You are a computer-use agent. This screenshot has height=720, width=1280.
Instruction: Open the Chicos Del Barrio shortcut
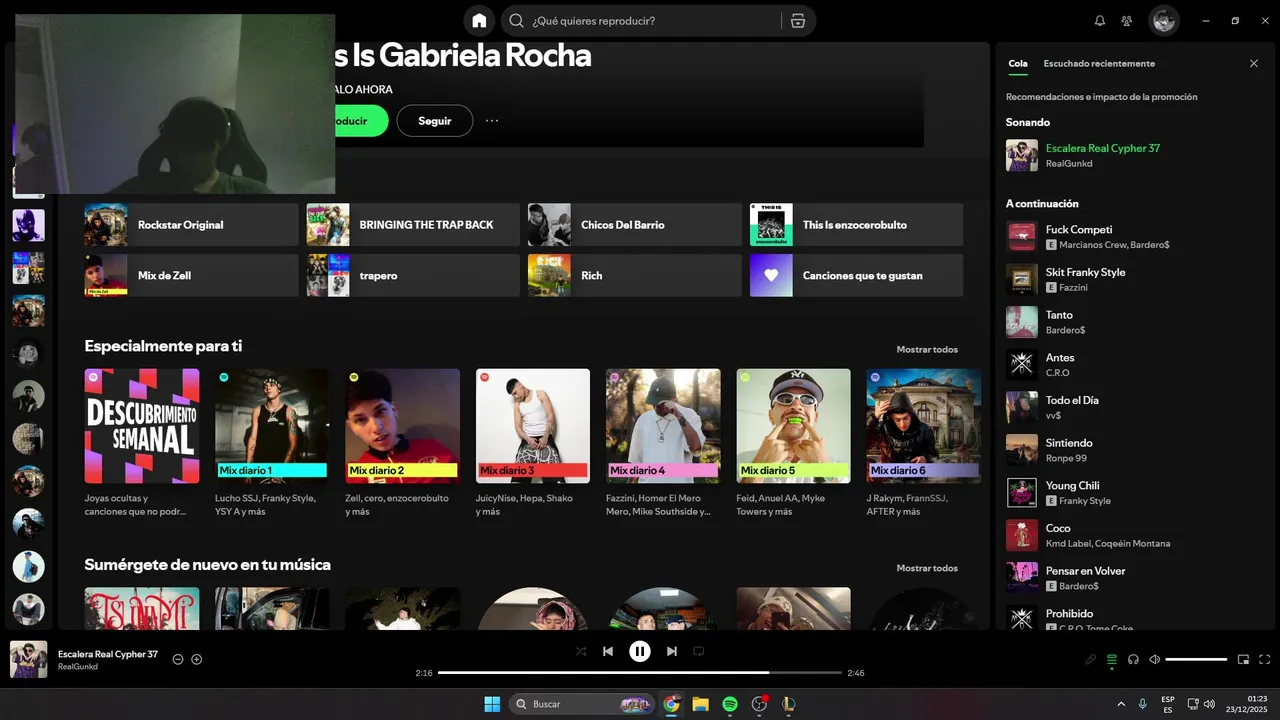point(635,225)
